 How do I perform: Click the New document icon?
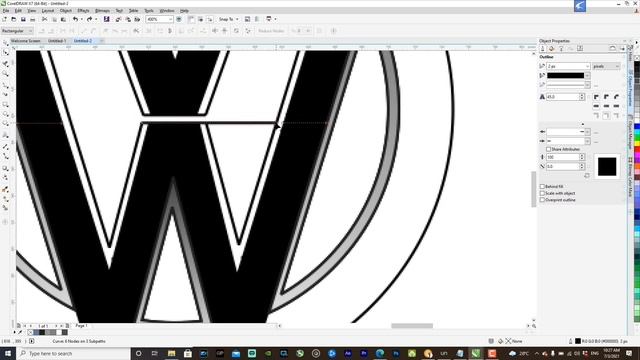4,19
